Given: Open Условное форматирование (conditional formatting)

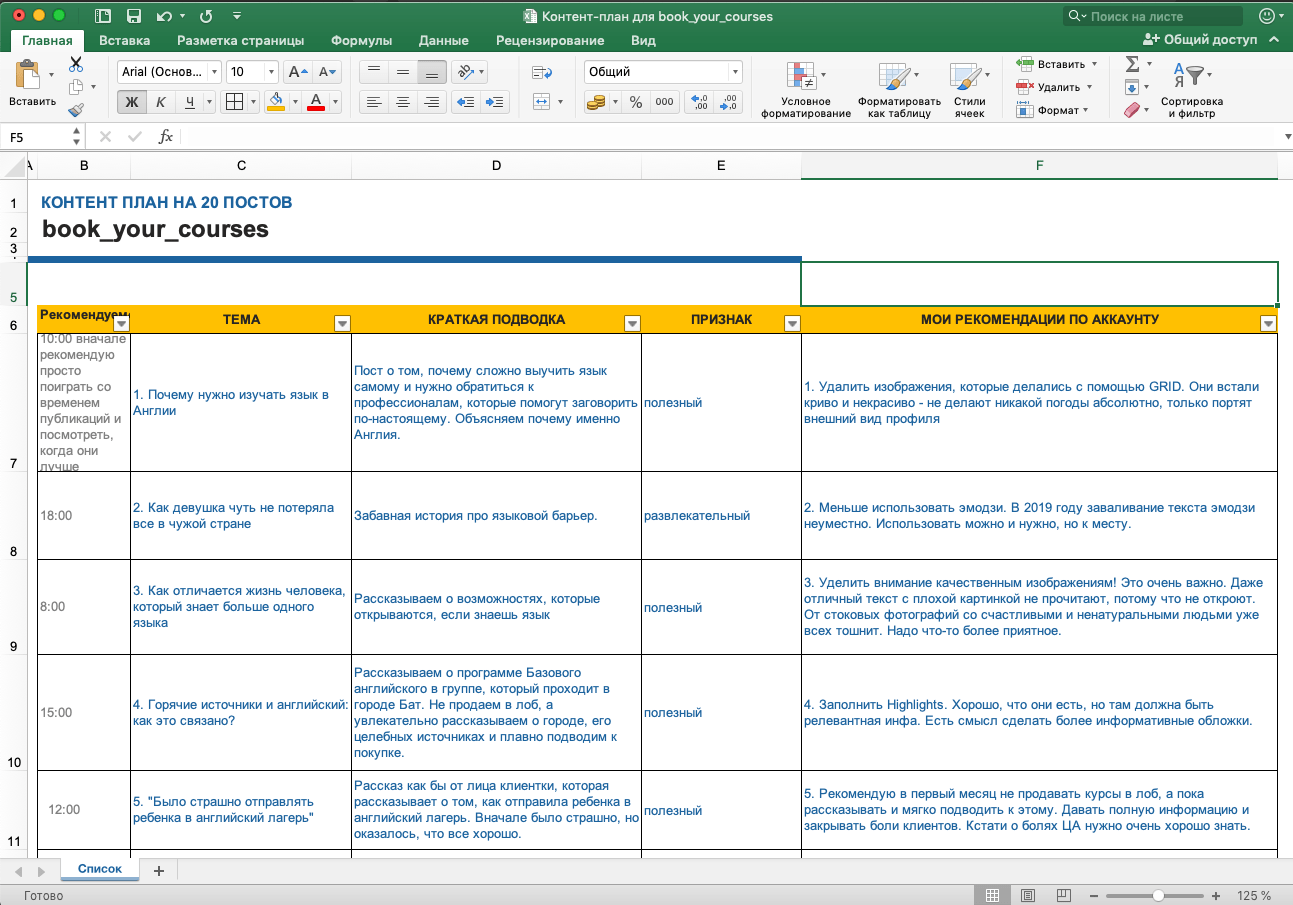Looking at the screenshot, I should pyautogui.click(x=805, y=90).
